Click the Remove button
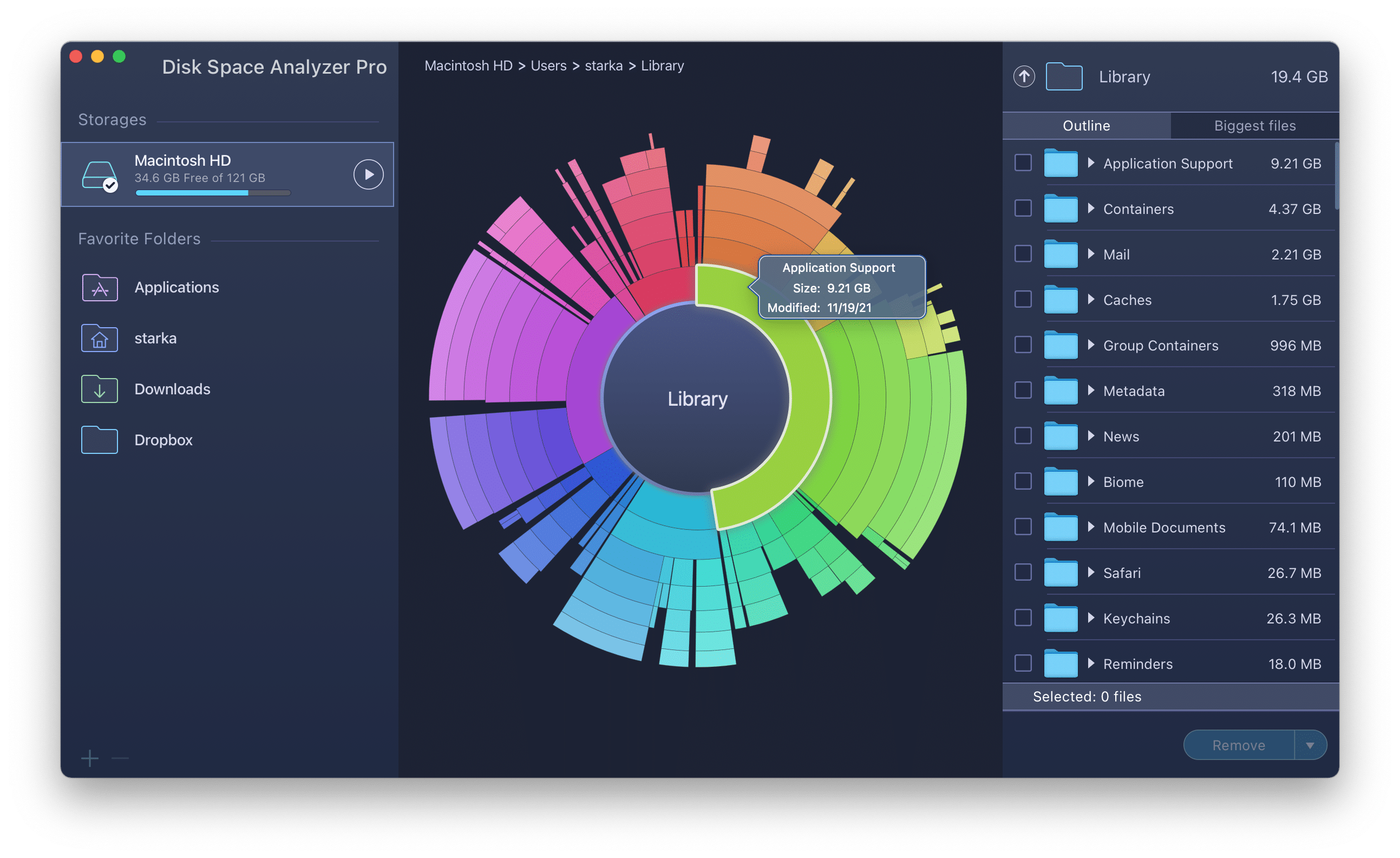This screenshot has height=858, width=1400. [x=1239, y=745]
